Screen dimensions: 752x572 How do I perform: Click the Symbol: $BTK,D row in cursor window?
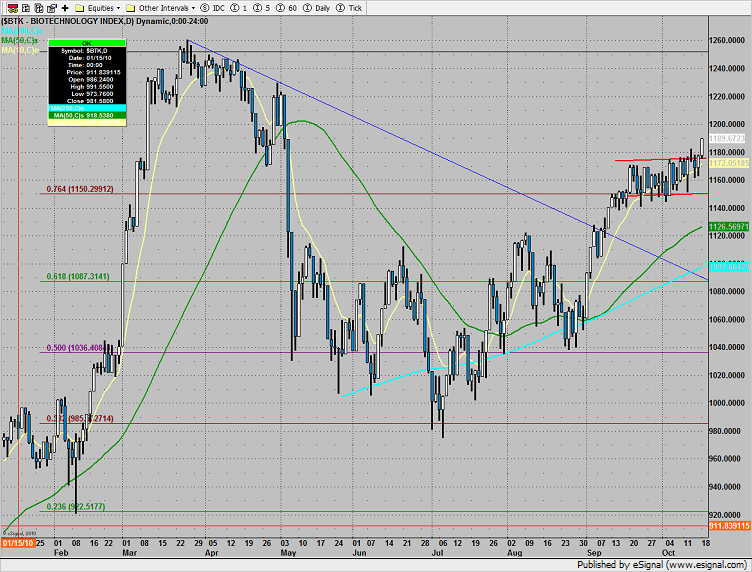coord(87,51)
